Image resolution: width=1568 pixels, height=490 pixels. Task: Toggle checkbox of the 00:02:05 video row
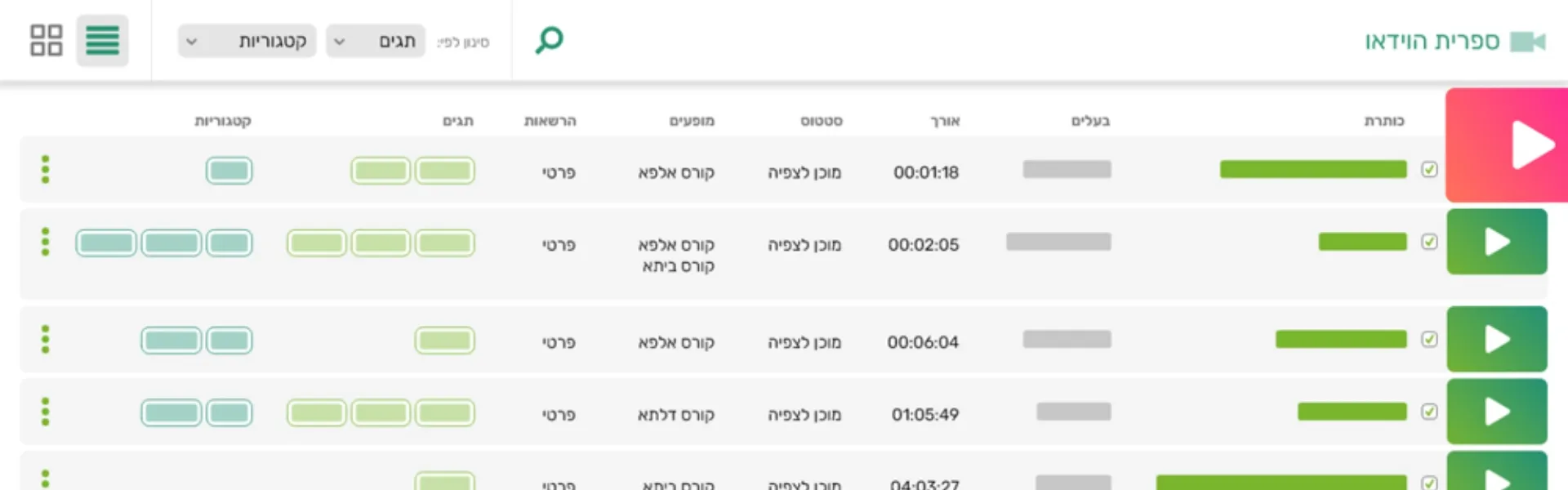1429,242
